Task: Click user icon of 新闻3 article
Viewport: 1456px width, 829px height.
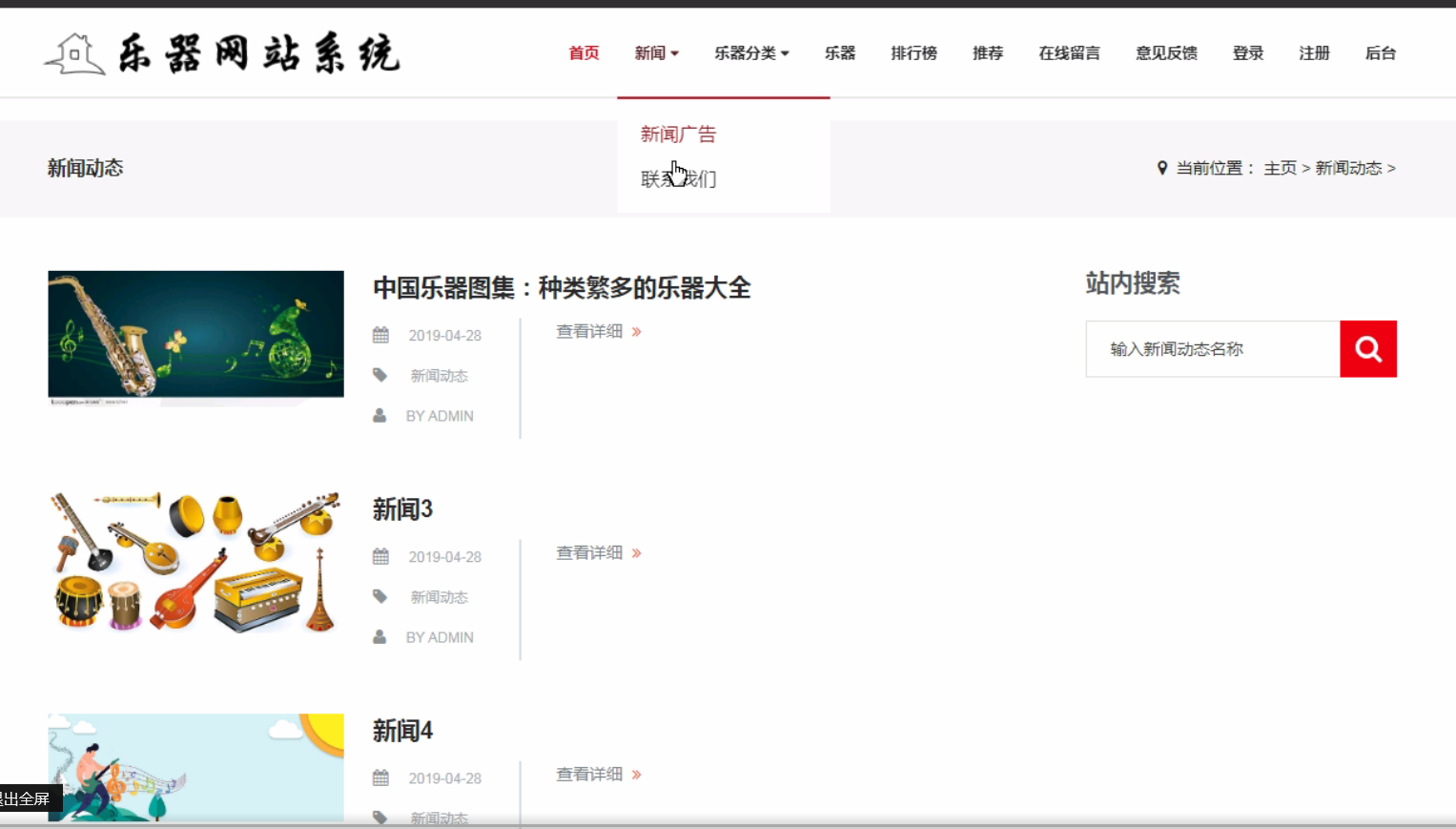Action: [x=379, y=637]
